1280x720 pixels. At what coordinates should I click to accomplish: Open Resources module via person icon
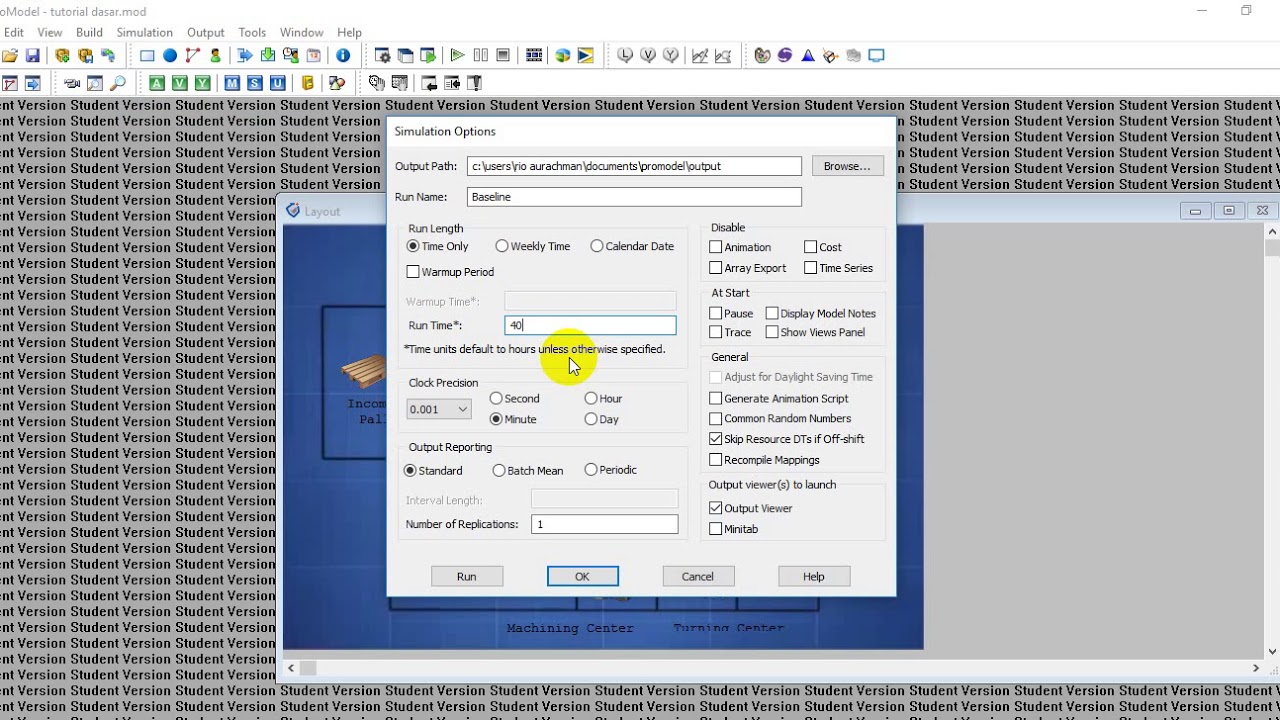click(x=215, y=56)
